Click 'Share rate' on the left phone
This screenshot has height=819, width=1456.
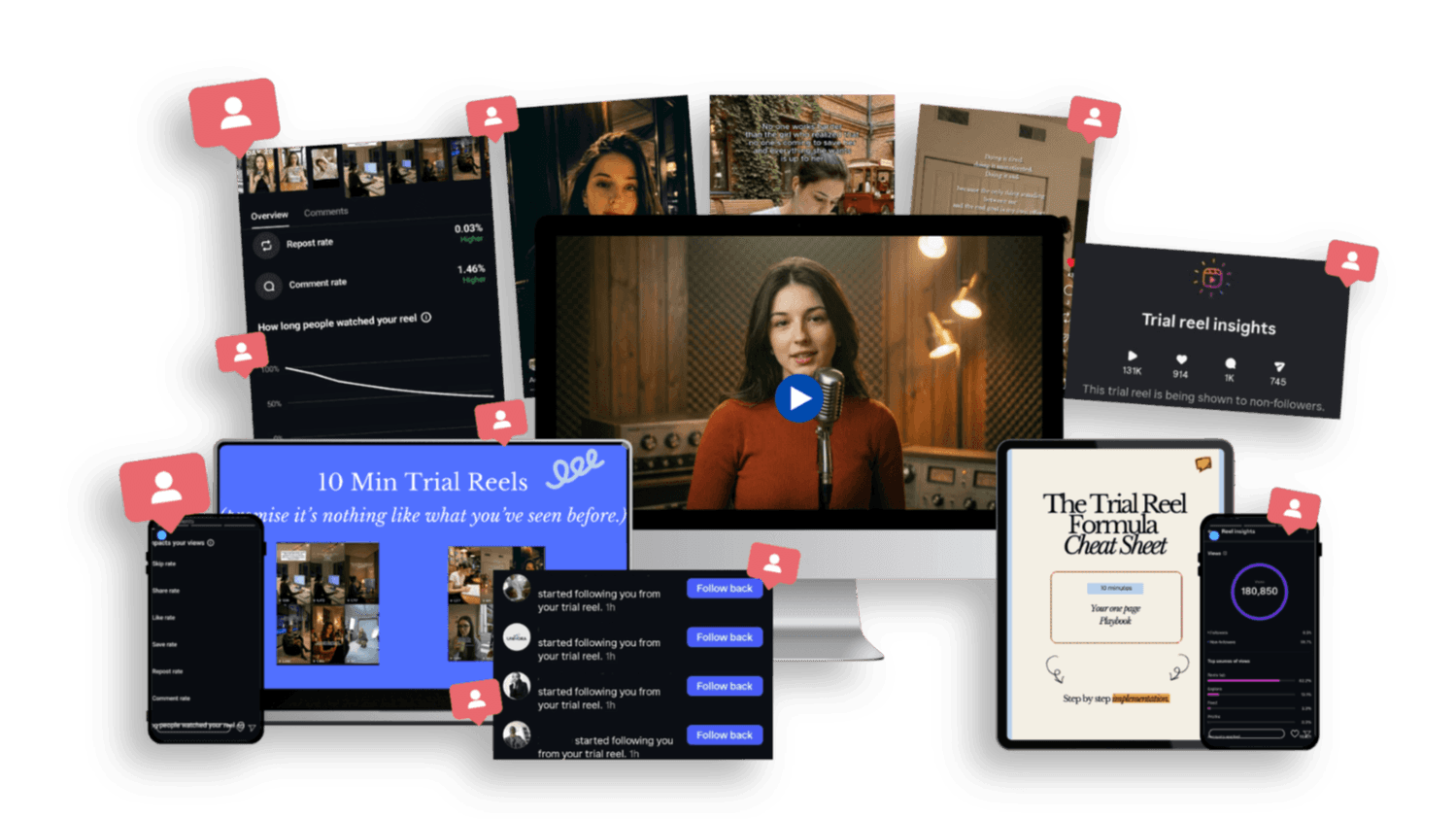[x=166, y=591]
